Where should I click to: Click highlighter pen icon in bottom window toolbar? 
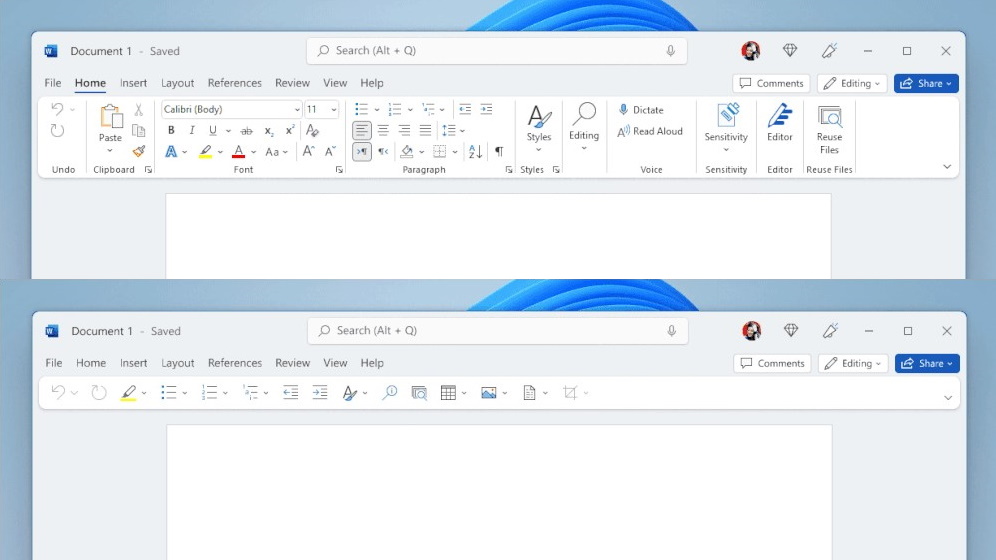point(129,393)
